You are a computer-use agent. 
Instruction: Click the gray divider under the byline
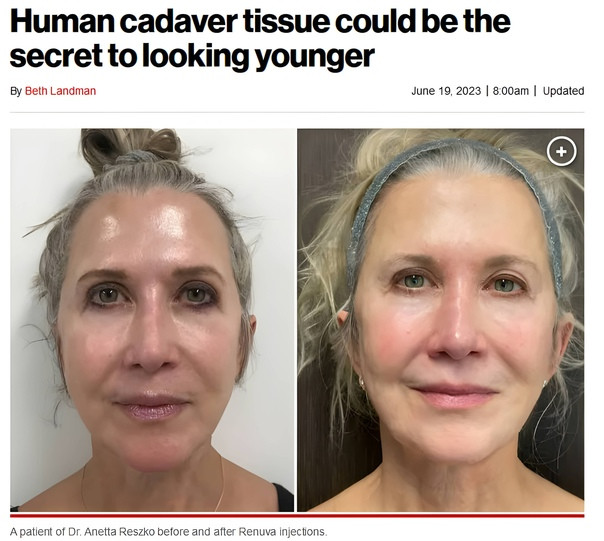click(297, 113)
